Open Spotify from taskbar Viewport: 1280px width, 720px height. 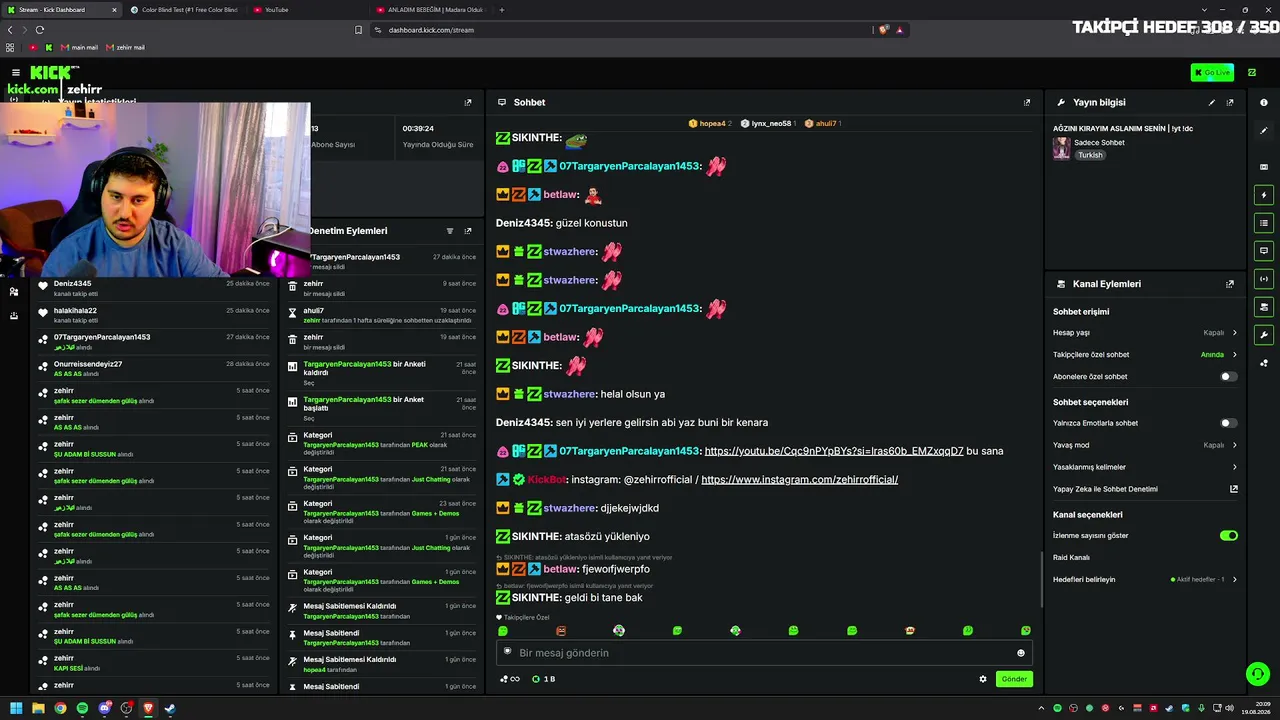pyautogui.click(x=82, y=709)
